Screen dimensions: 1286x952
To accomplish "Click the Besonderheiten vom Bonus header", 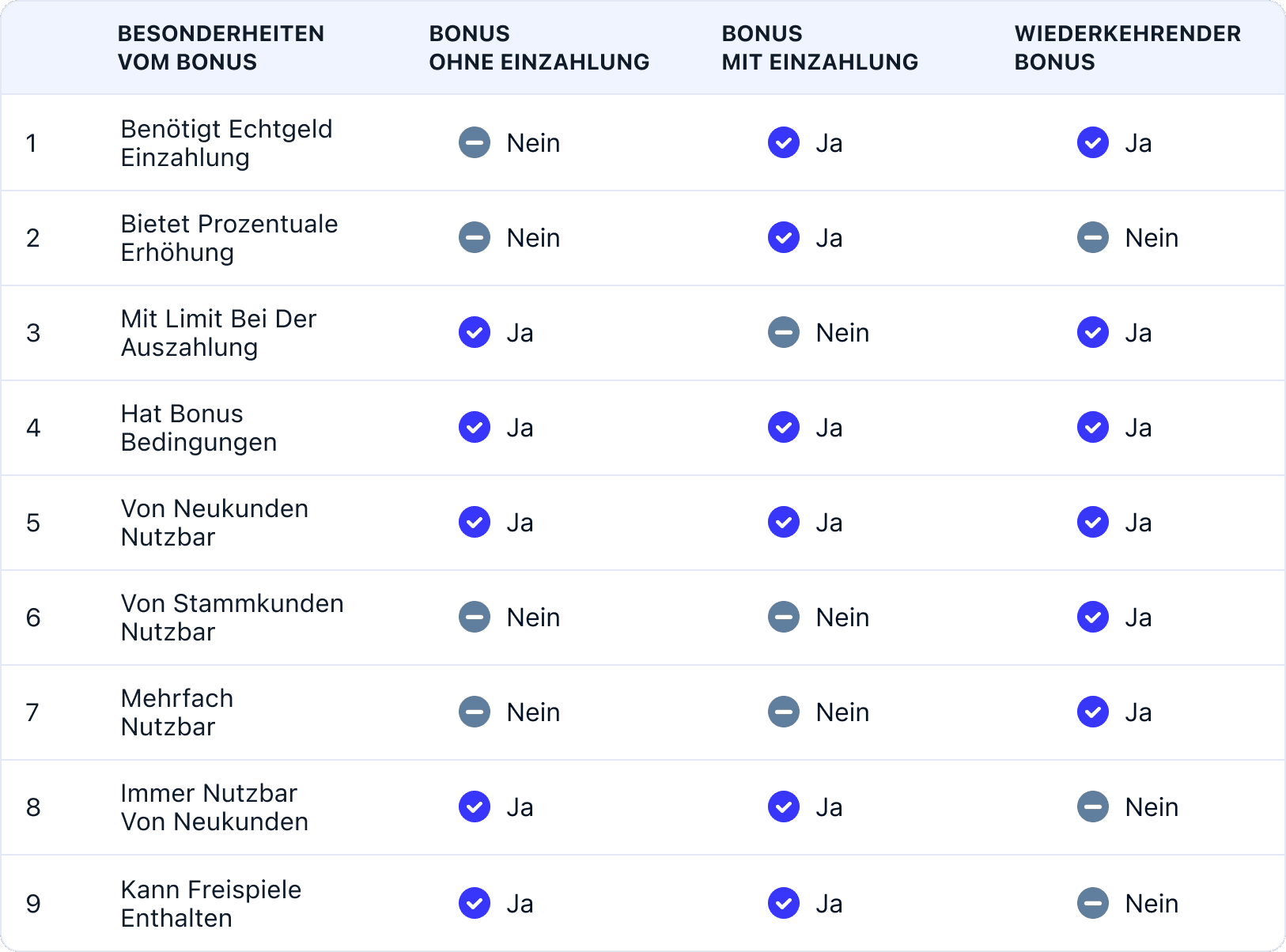I will click(221, 47).
